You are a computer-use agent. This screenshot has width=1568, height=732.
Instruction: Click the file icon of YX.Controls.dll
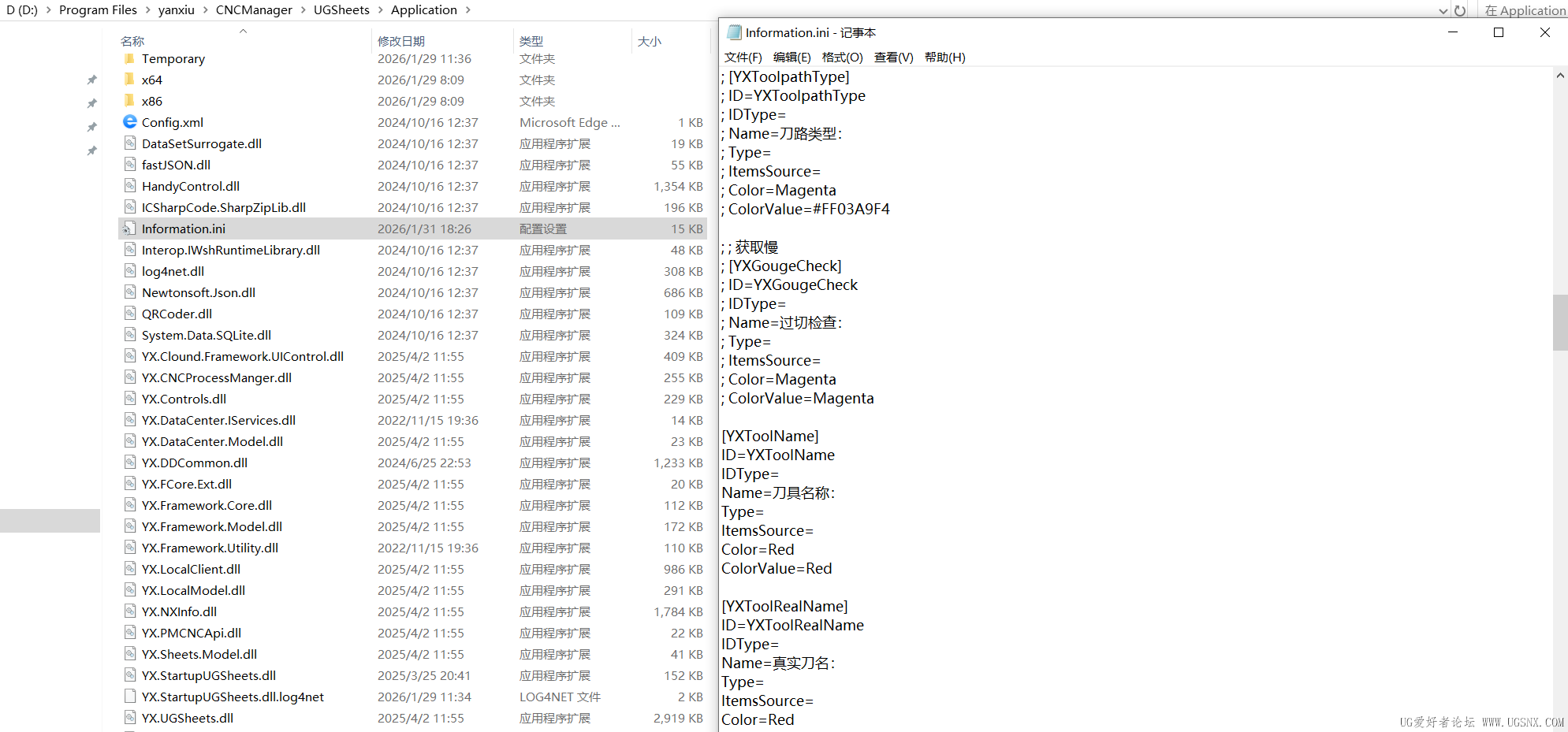130,399
